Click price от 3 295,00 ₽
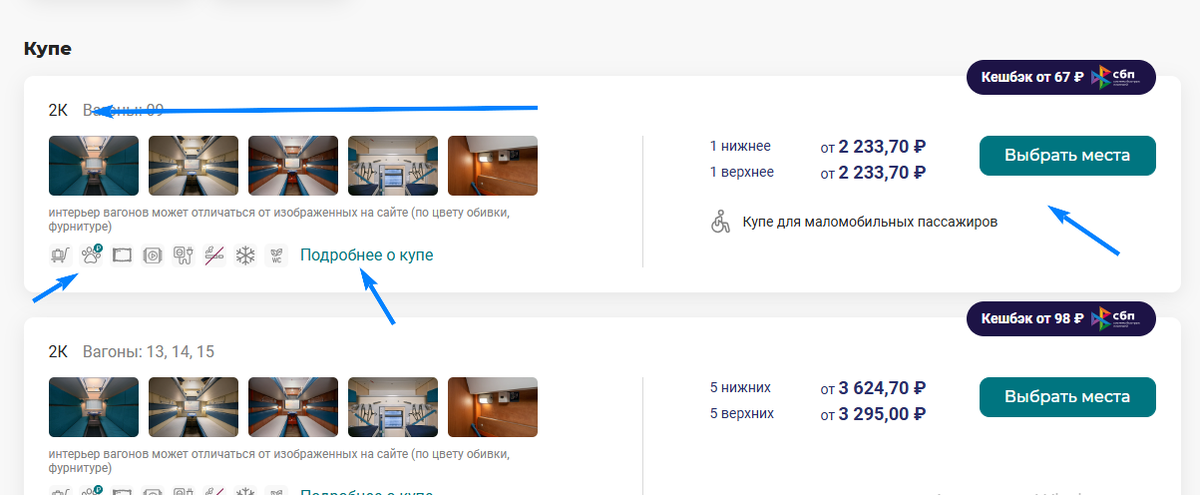The width and height of the screenshot is (1200, 495). [873, 414]
